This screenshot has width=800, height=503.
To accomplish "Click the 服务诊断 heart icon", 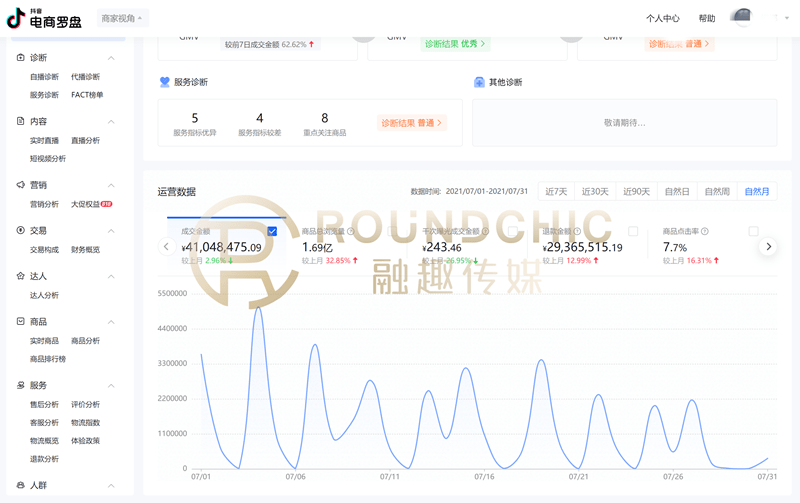I will click(x=165, y=82).
